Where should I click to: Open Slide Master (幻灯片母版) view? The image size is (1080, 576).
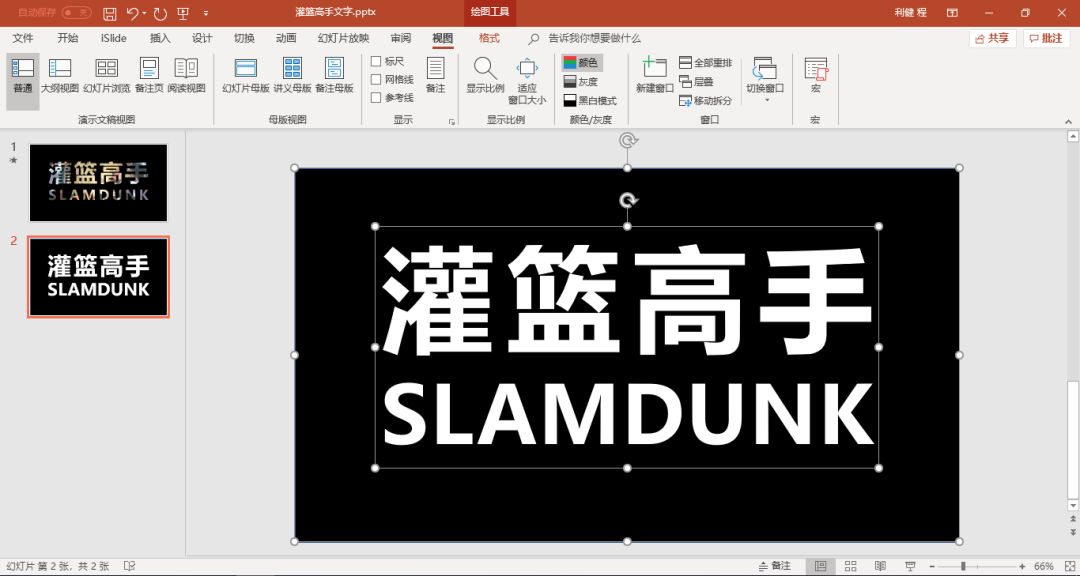click(x=246, y=69)
